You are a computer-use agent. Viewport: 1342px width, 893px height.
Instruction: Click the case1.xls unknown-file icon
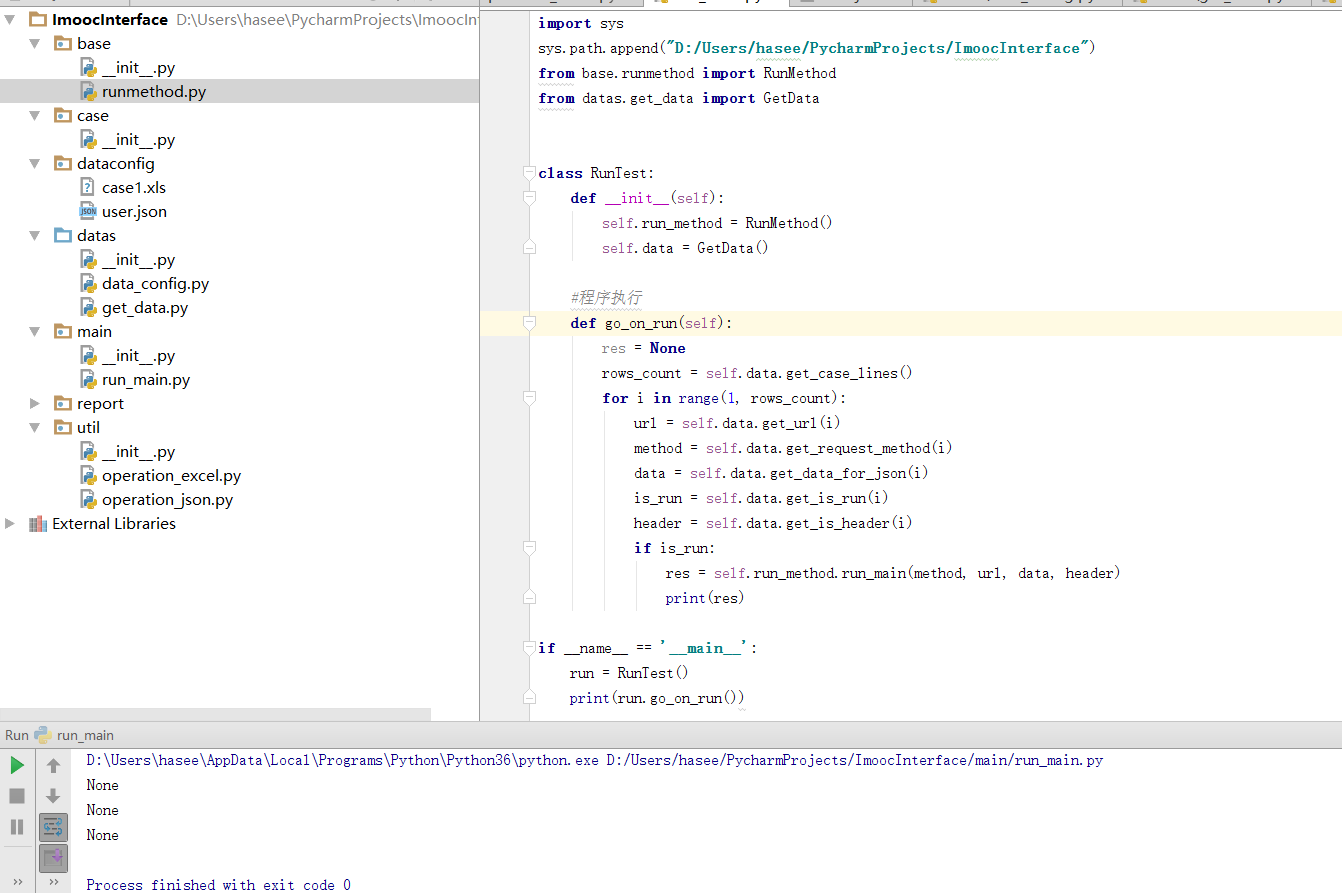pyautogui.click(x=88, y=187)
